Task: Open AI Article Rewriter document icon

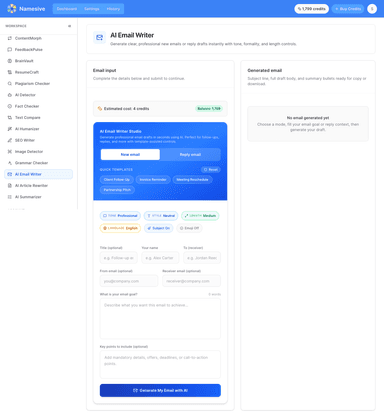Action: click(10, 186)
